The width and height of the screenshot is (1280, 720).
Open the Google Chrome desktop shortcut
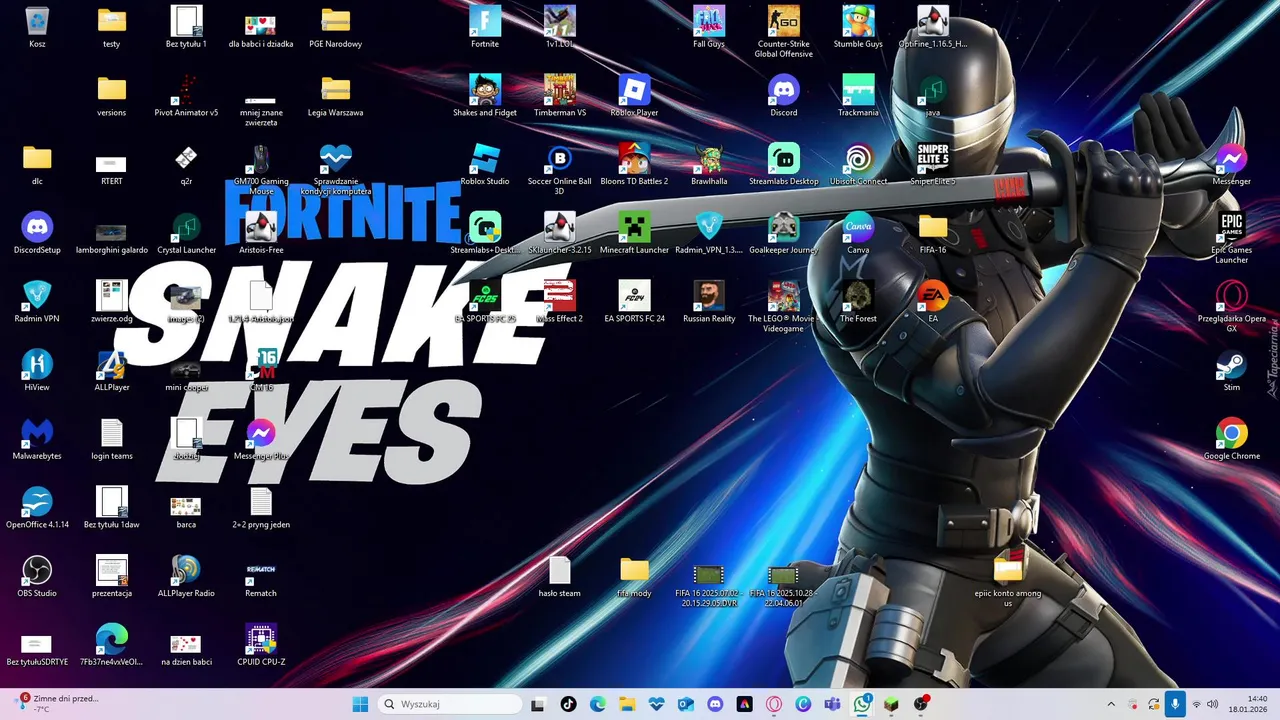coord(1231,439)
